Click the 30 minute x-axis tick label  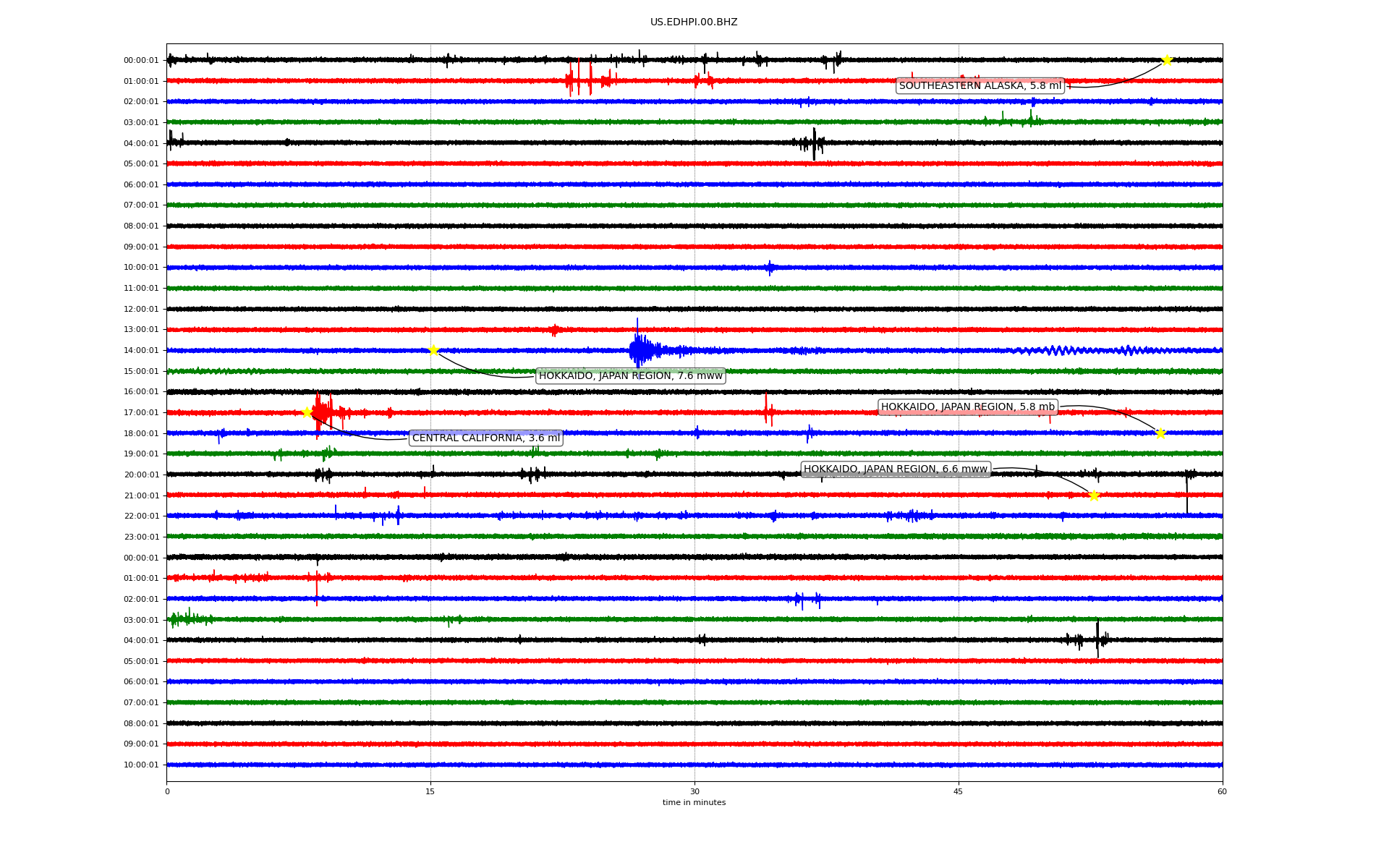pyautogui.click(x=694, y=792)
